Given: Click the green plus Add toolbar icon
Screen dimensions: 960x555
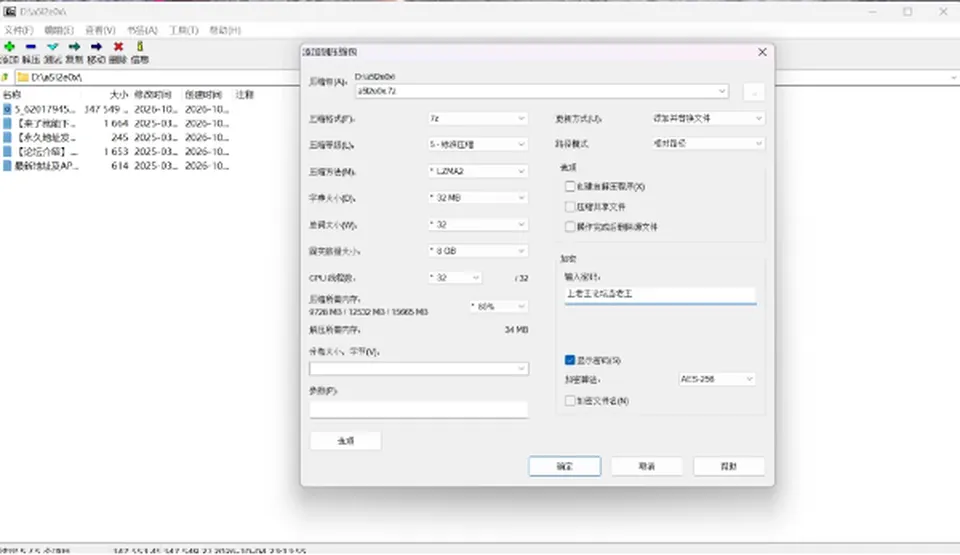Looking at the screenshot, I should [x=9, y=47].
